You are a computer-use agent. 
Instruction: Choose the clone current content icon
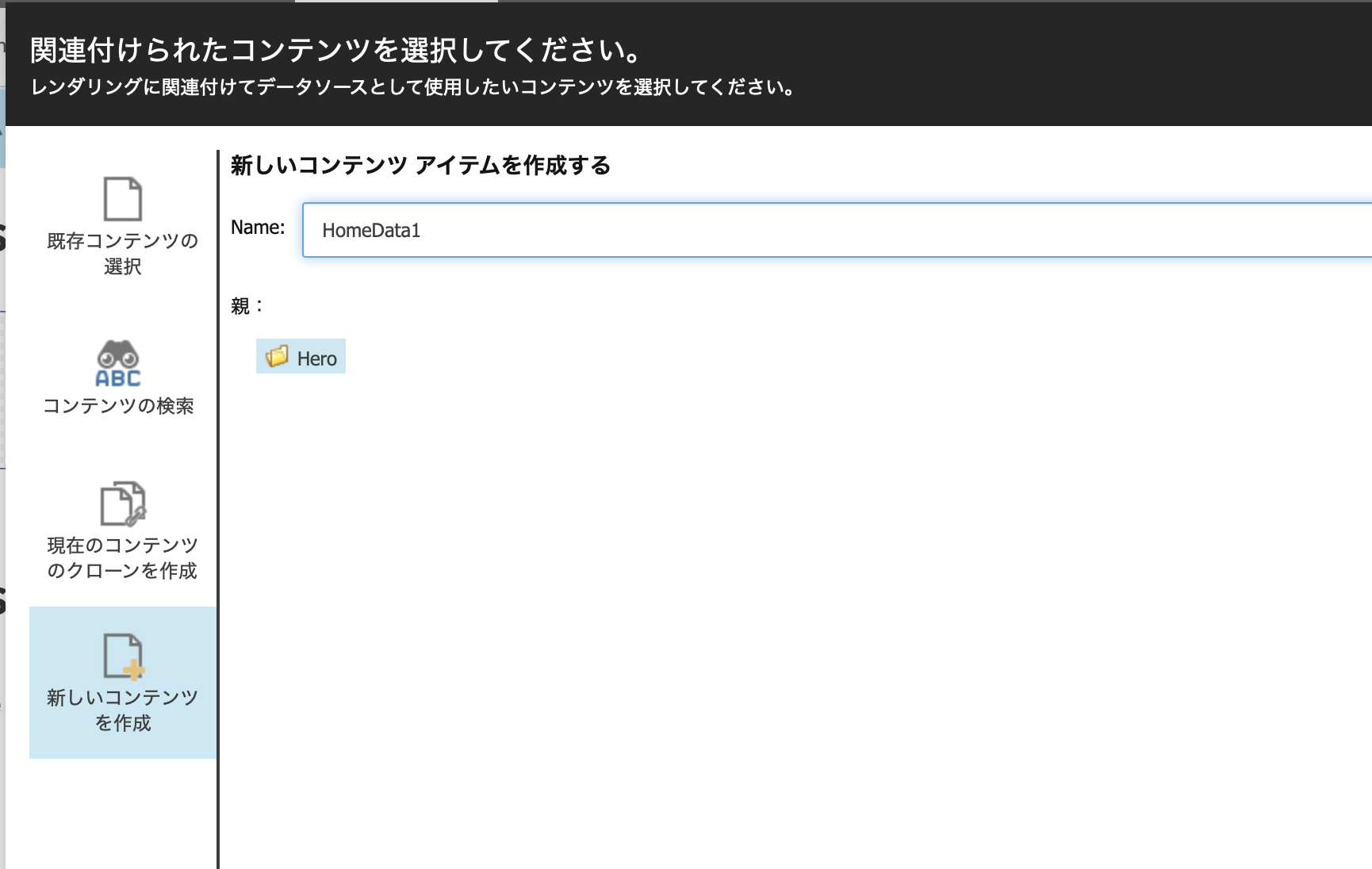(123, 503)
